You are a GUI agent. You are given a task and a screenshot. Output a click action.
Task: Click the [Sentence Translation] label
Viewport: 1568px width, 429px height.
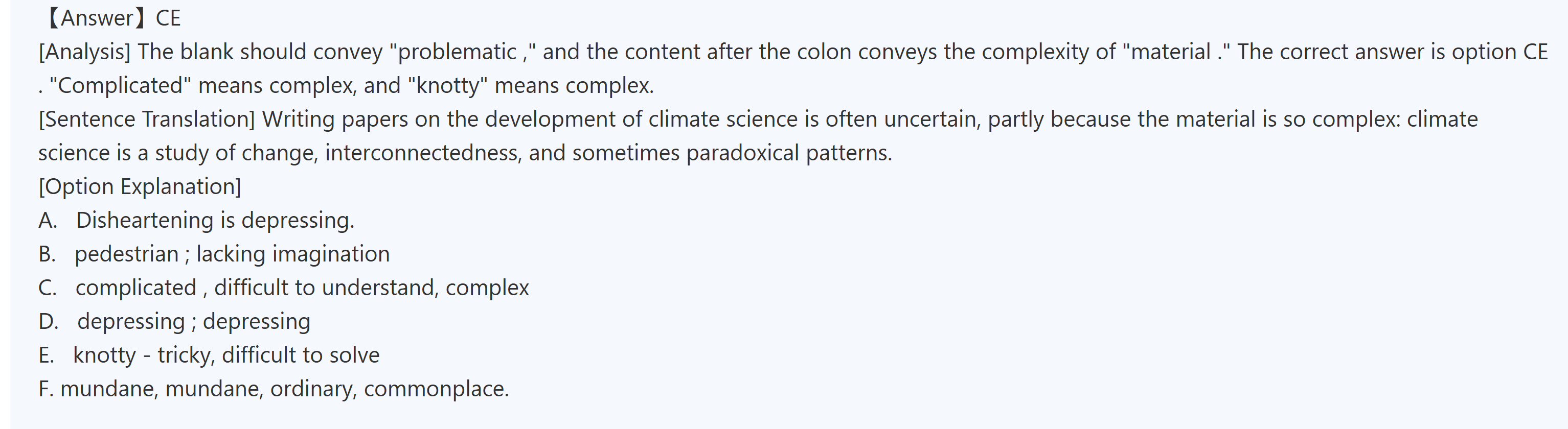click(x=147, y=120)
